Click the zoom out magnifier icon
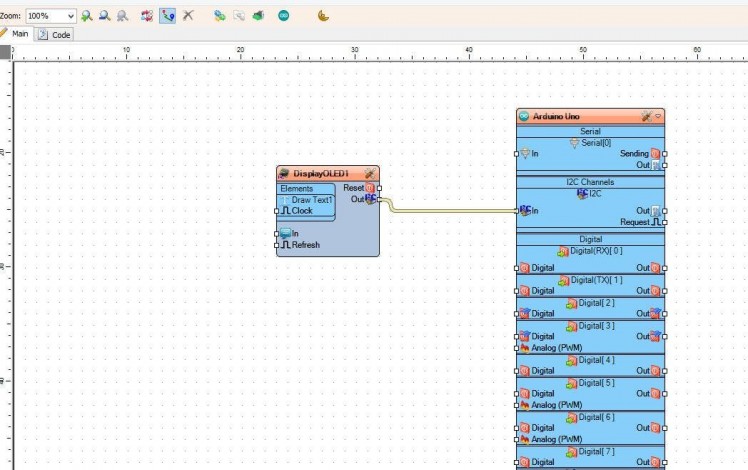 [104, 16]
